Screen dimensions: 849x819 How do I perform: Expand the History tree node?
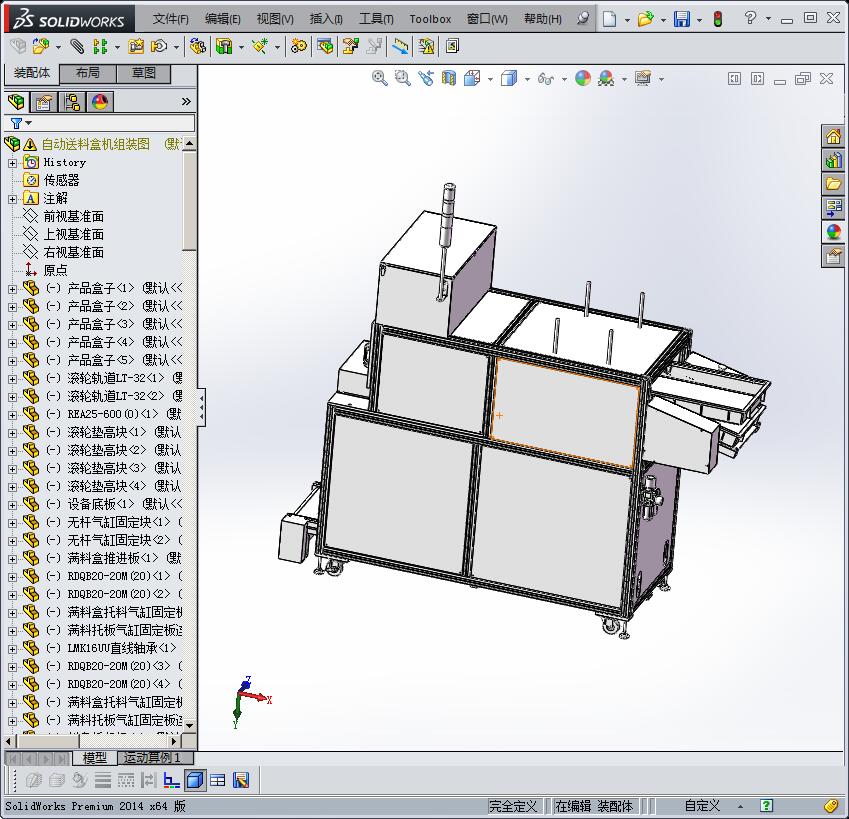(12, 162)
